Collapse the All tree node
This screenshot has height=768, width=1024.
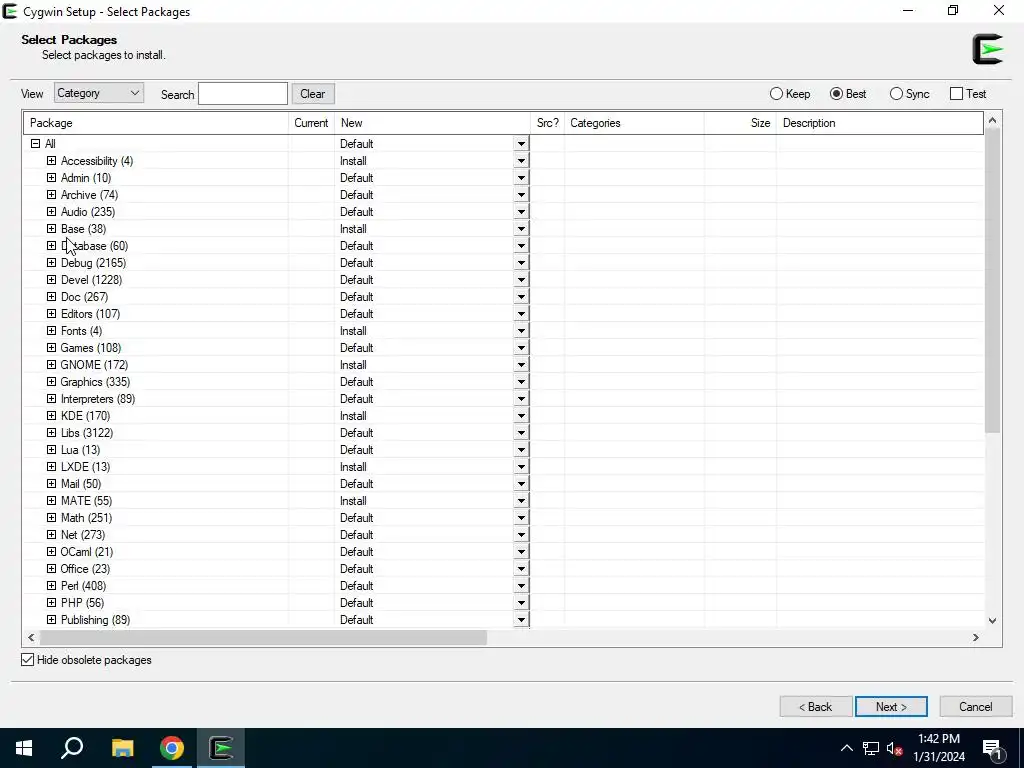pyautogui.click(x=35, y=144)
